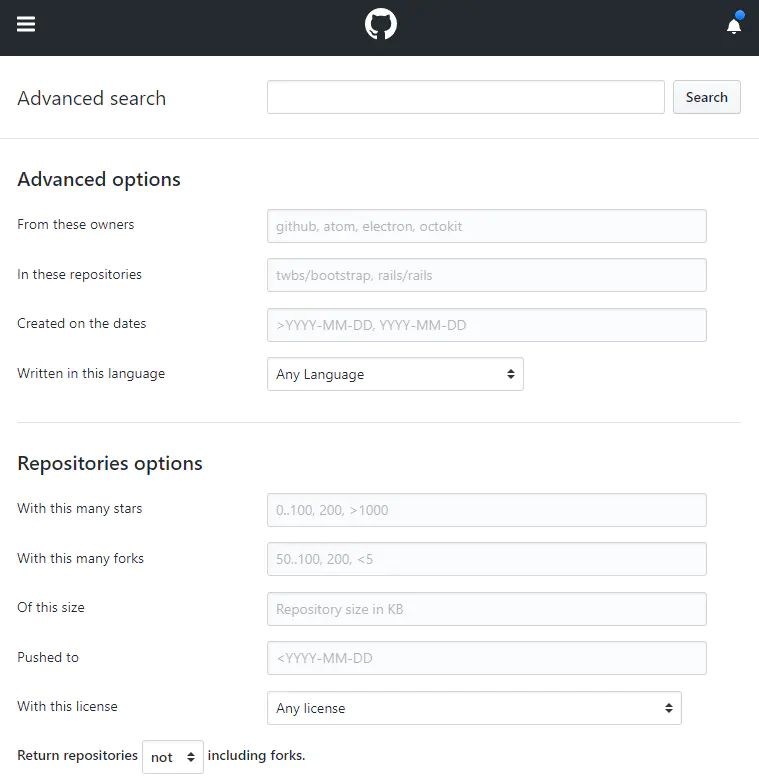Click the Search button
This screenshot has height=780, width=759.
tap(706, 97)
